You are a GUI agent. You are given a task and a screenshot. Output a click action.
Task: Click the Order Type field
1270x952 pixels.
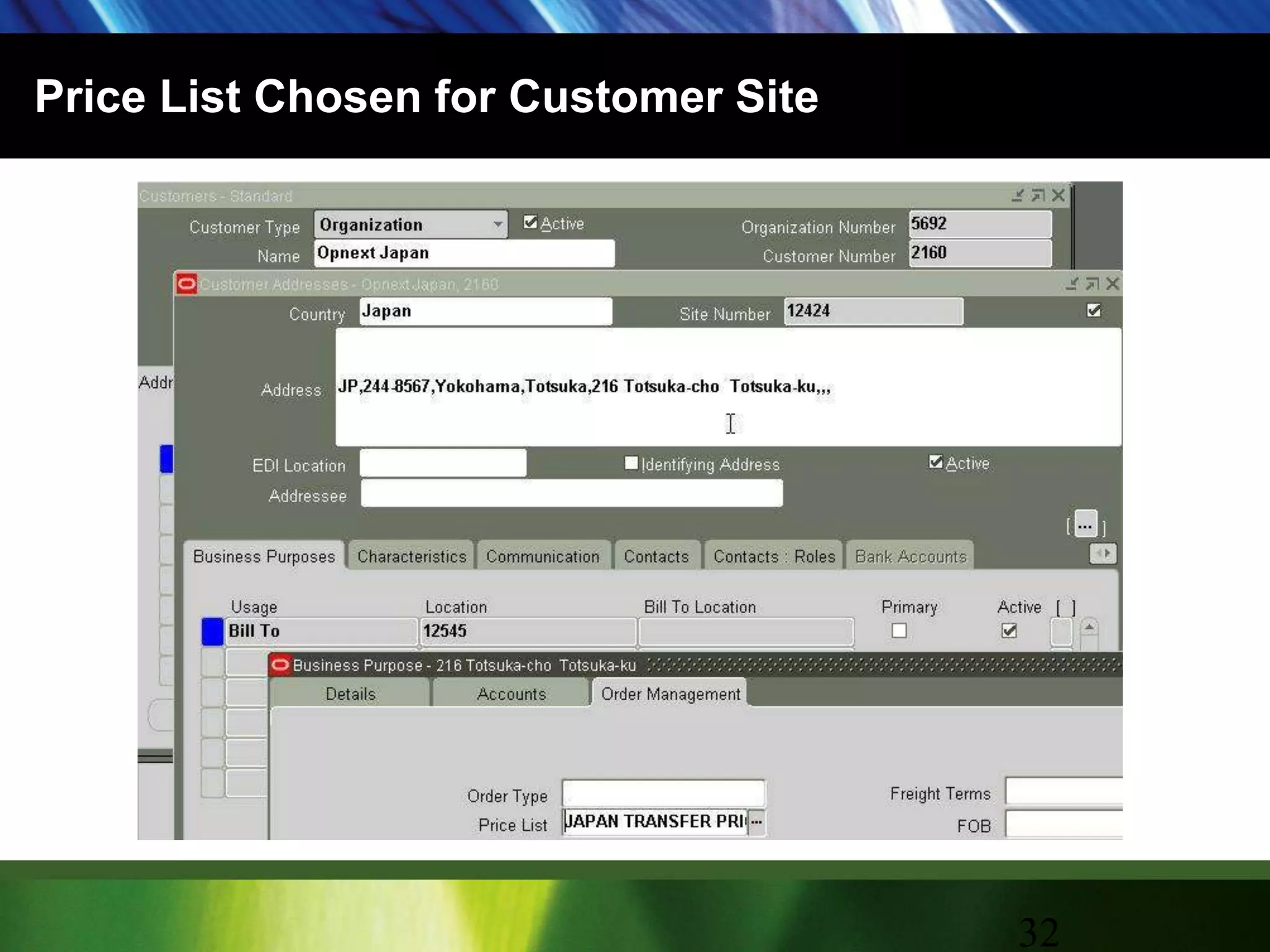tap(664, 794)
